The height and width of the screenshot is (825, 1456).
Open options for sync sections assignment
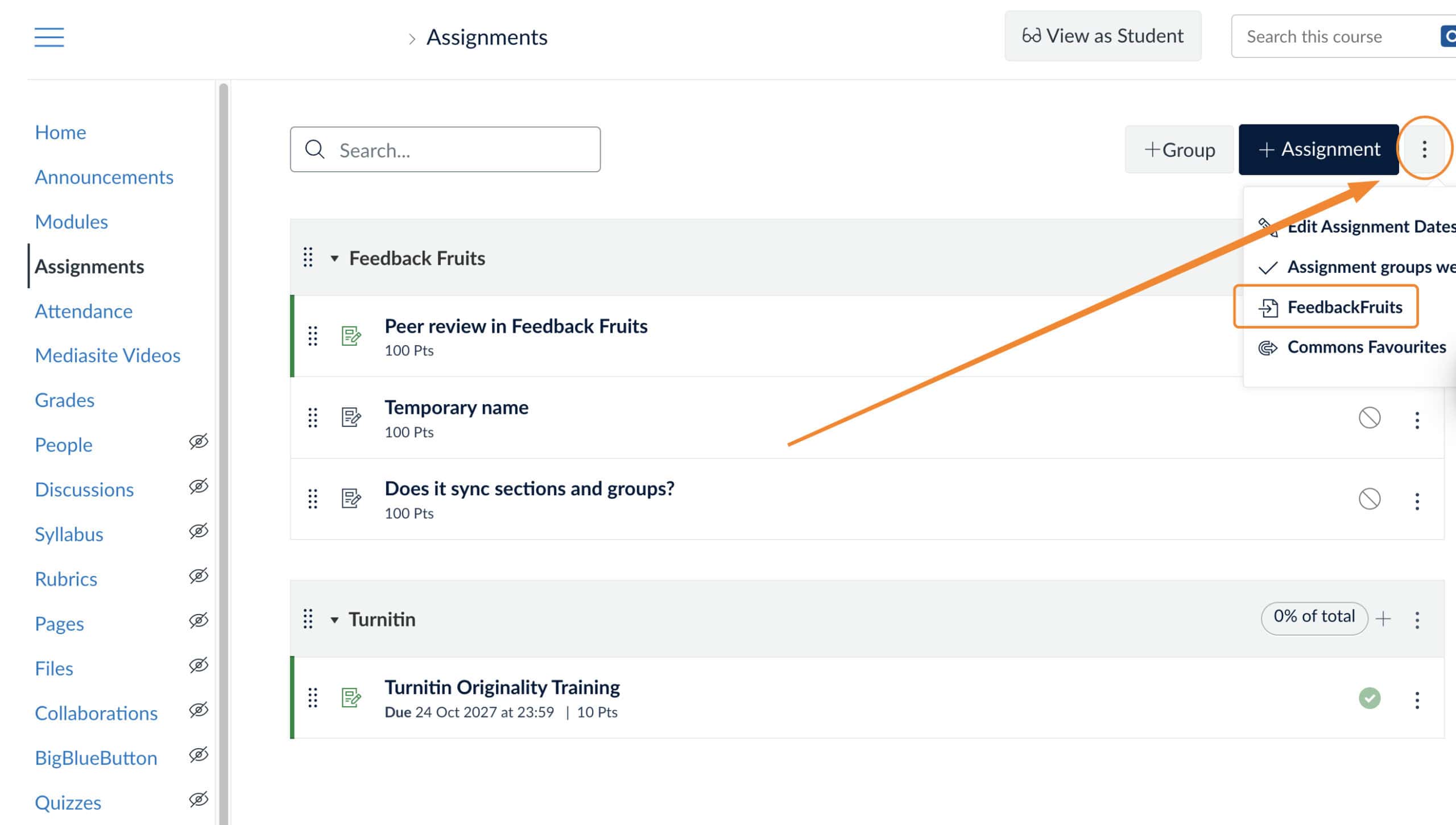[x=1417, y=501]
